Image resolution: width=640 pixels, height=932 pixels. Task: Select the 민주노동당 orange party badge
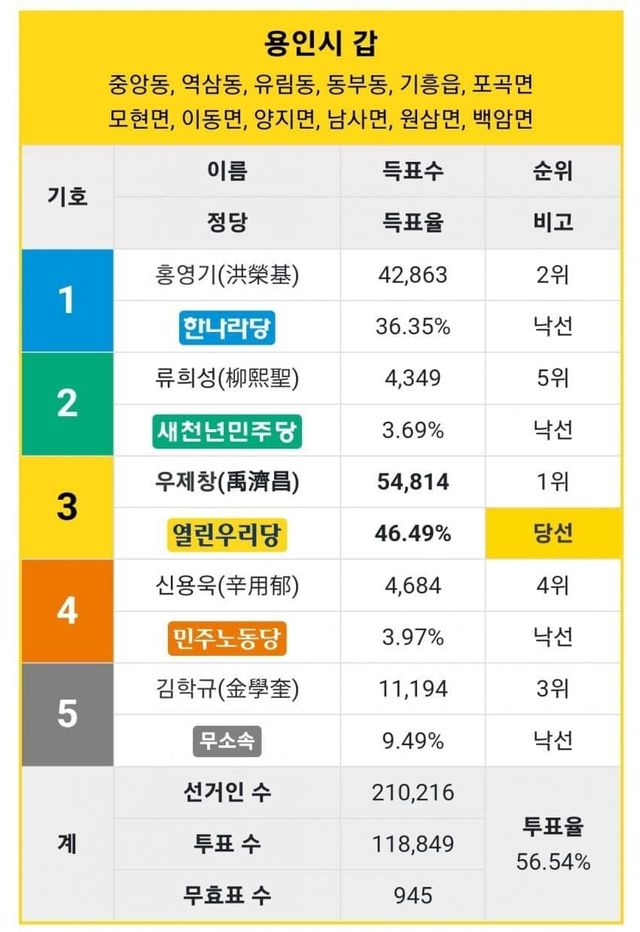click(x=227, y=637)
